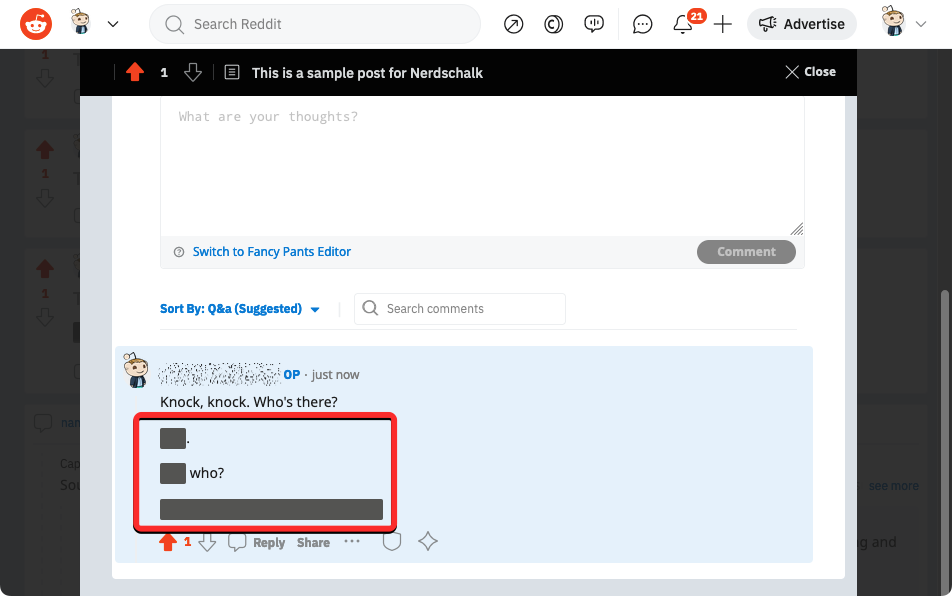Click the Advertise button
Image resolution: width=952 pixels, height=596 pixels.
coord(802,24)
